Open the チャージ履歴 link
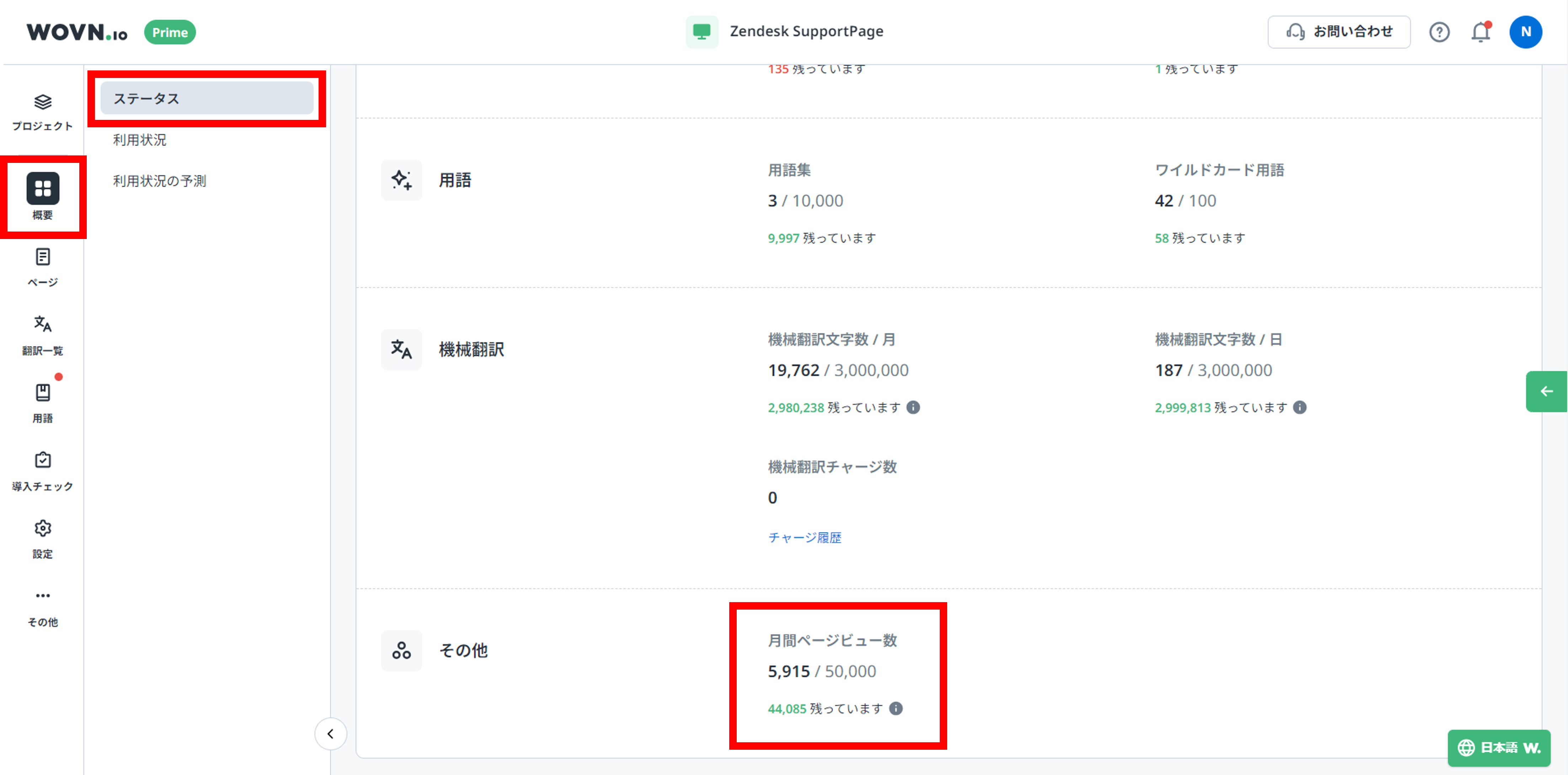Screen dimensions: 1568x775 804,537
